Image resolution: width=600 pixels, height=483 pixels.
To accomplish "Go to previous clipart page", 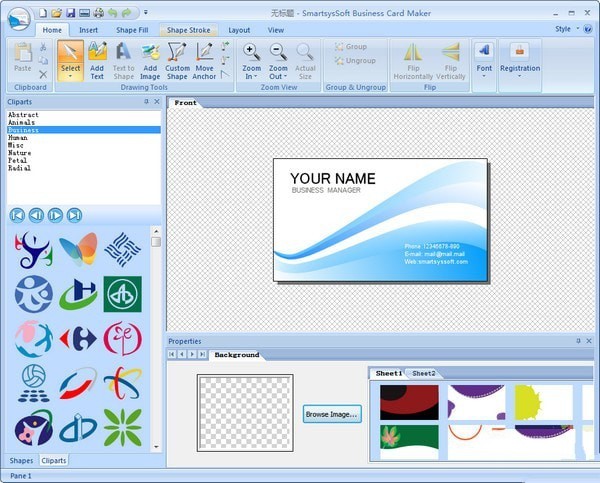I will coord(36,215).
